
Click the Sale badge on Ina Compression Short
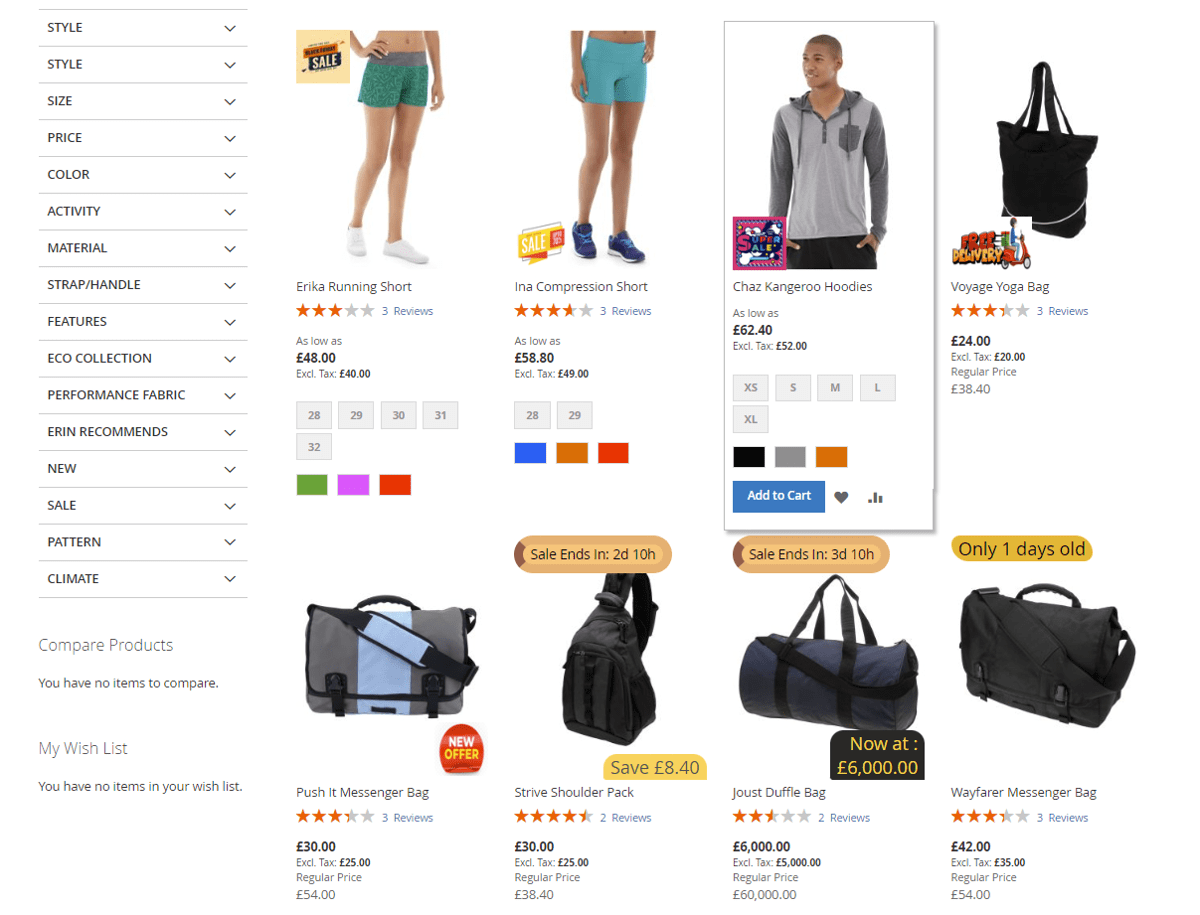[541, 243]
